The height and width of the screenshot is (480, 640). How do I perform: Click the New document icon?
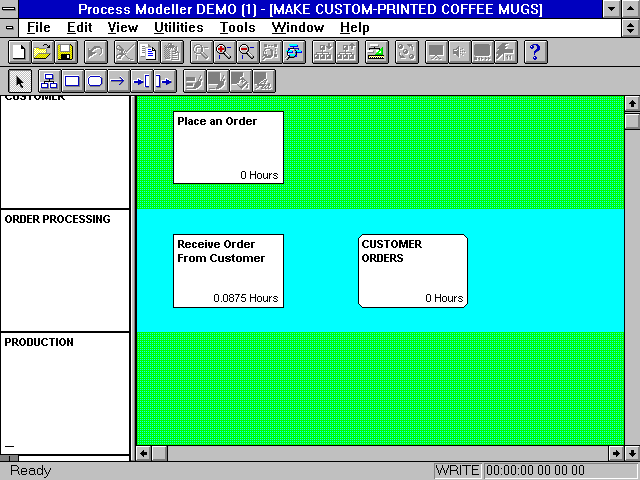point(18,52)
